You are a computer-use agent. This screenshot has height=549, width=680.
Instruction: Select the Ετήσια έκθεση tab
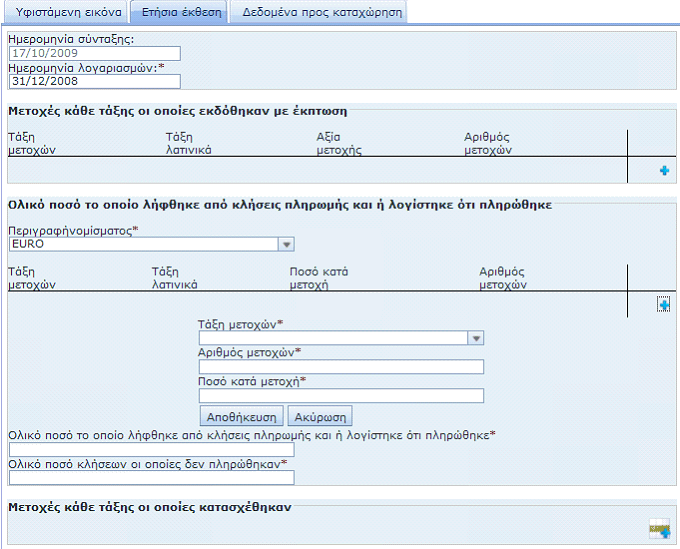[x=181, y=12]
